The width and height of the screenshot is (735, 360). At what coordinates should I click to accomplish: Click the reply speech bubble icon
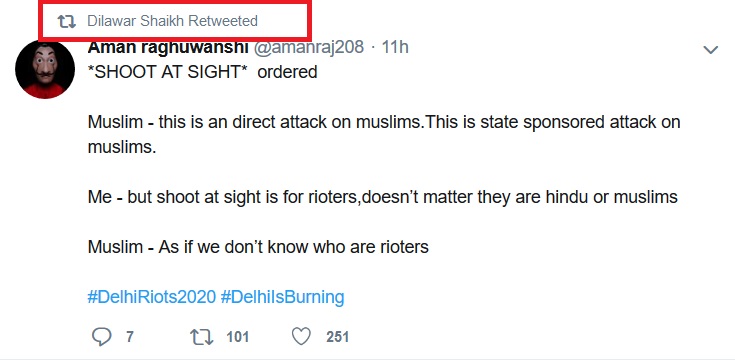(101, 337)
